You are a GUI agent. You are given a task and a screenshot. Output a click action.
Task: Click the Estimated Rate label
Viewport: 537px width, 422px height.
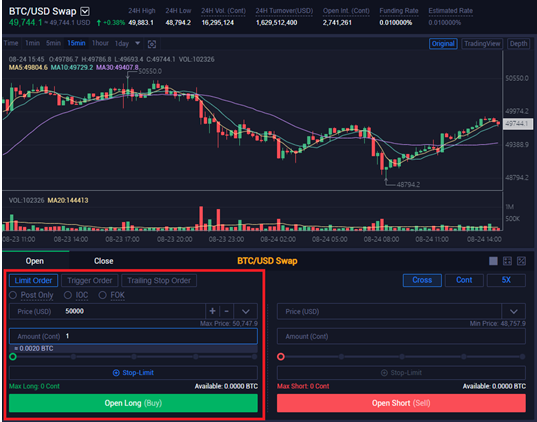450,11
